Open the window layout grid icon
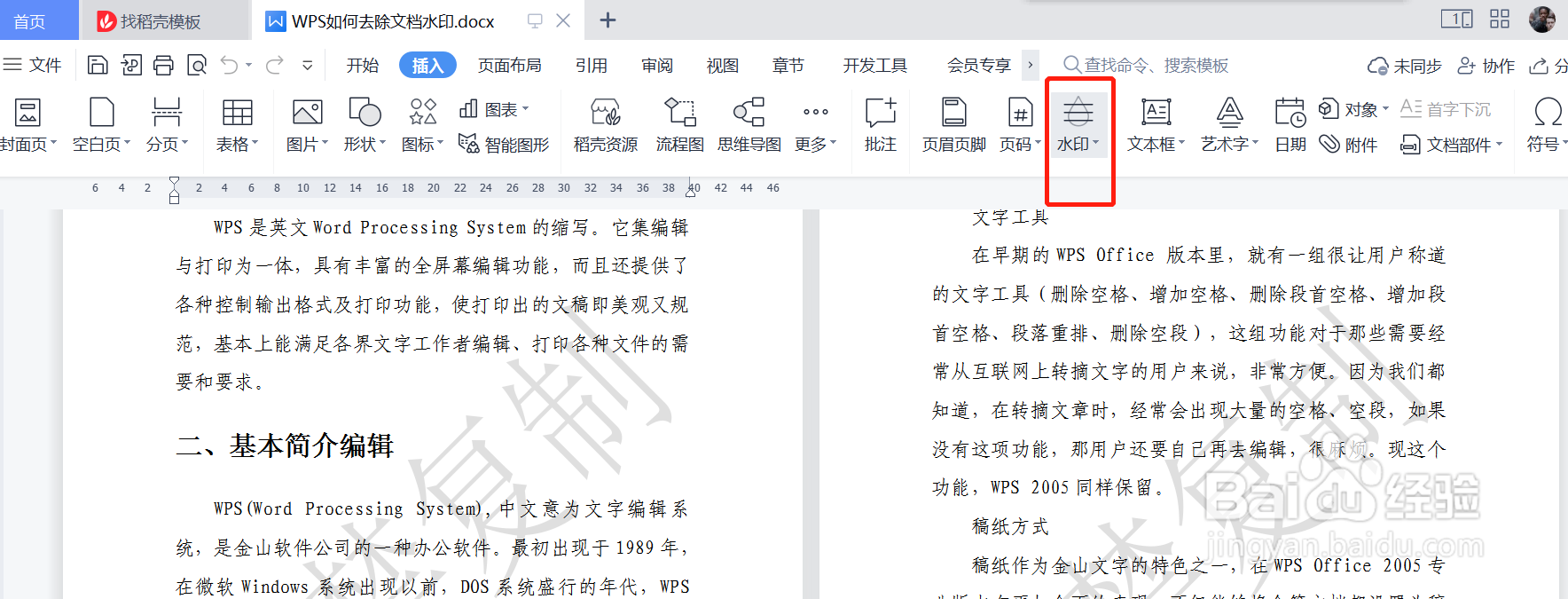 coord(1500,19)
